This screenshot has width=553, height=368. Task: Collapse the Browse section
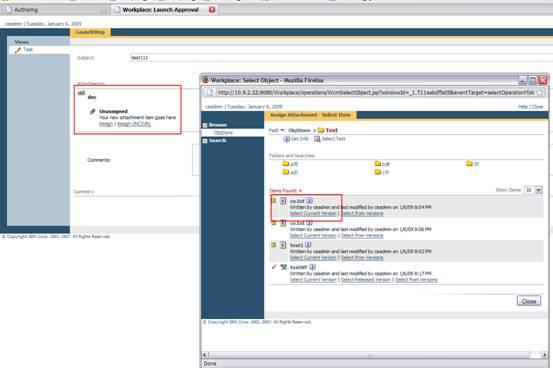click(205, 125)
